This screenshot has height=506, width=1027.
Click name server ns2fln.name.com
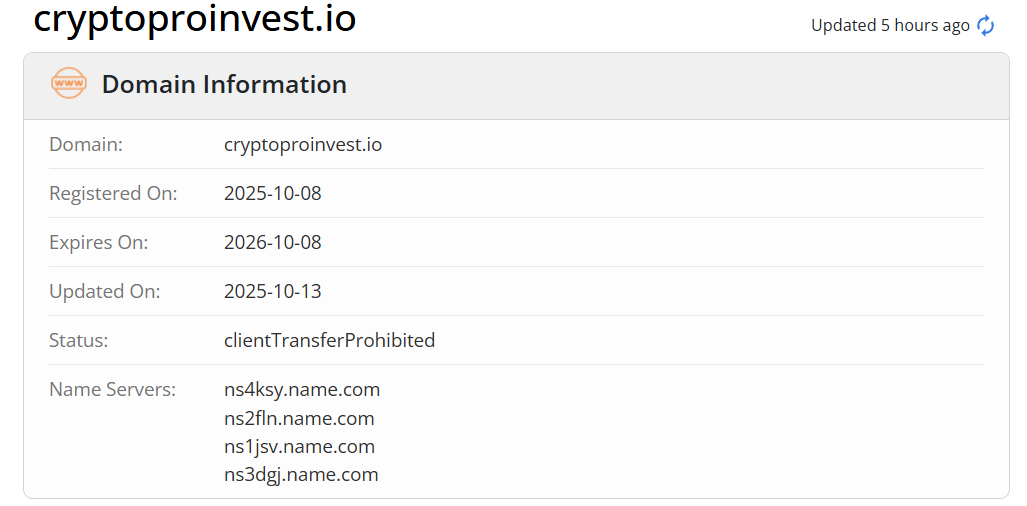click(299, 419)
